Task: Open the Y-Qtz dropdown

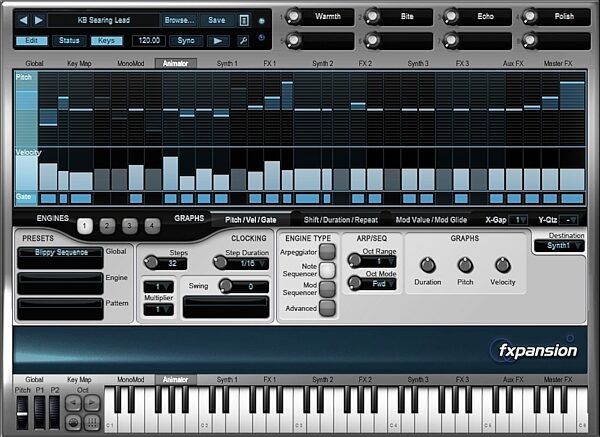Action: click(x=569, y=220)
